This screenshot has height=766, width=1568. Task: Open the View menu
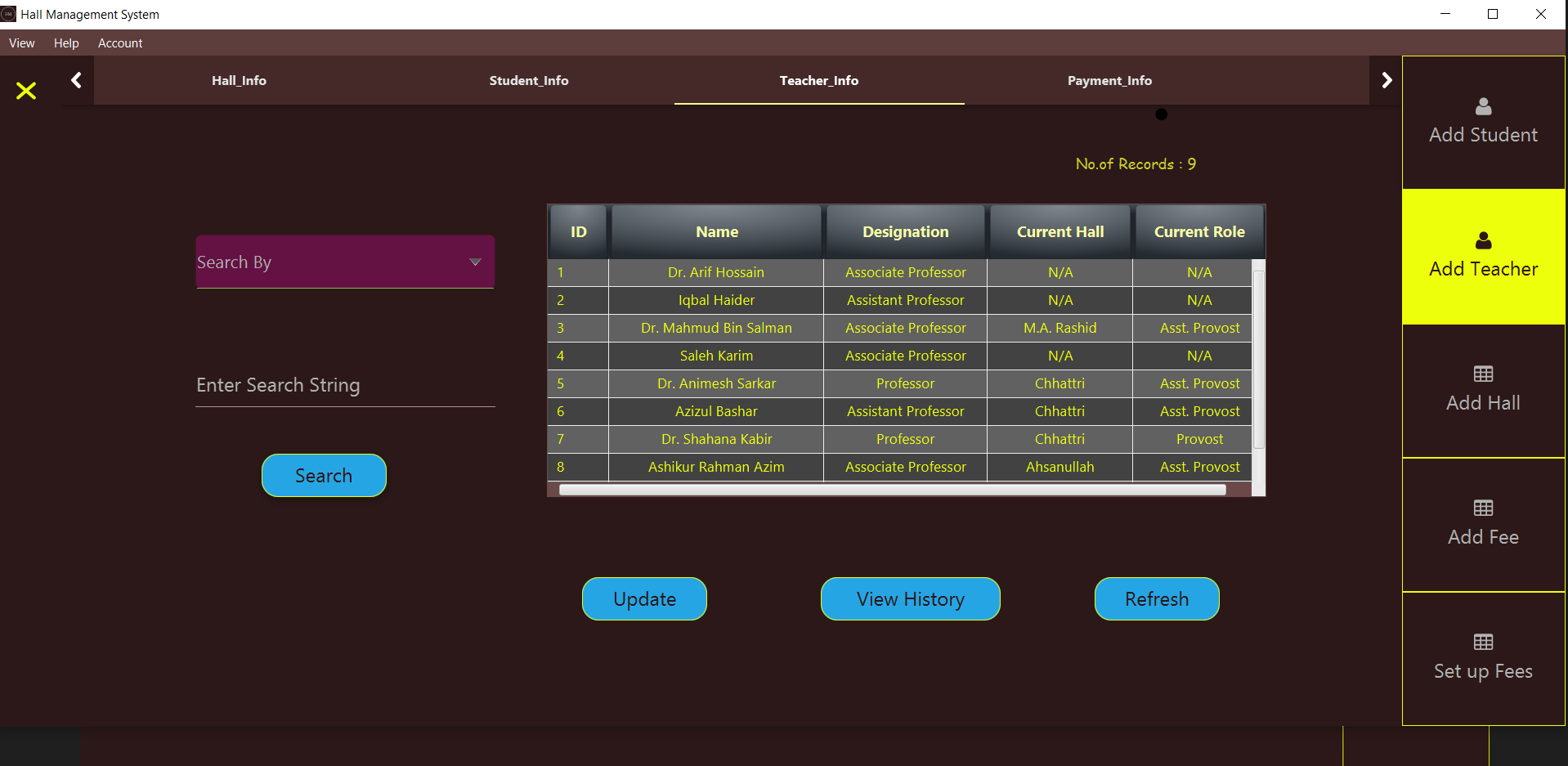22,43
